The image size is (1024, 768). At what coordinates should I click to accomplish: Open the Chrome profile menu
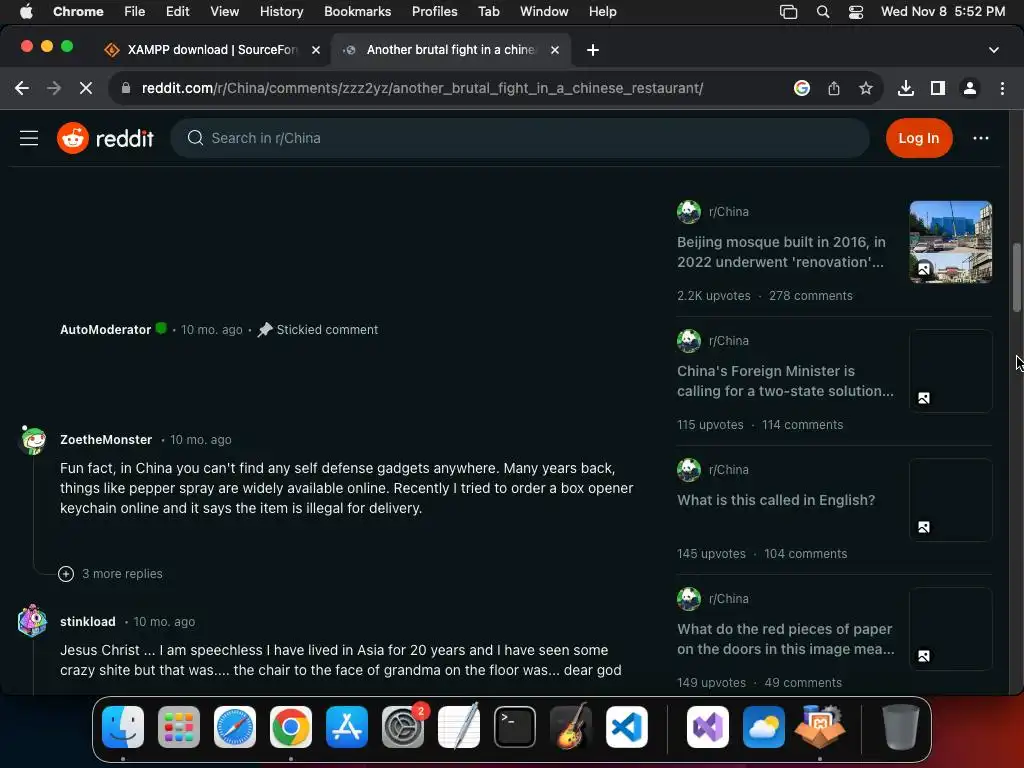click(x=969, y=88)
